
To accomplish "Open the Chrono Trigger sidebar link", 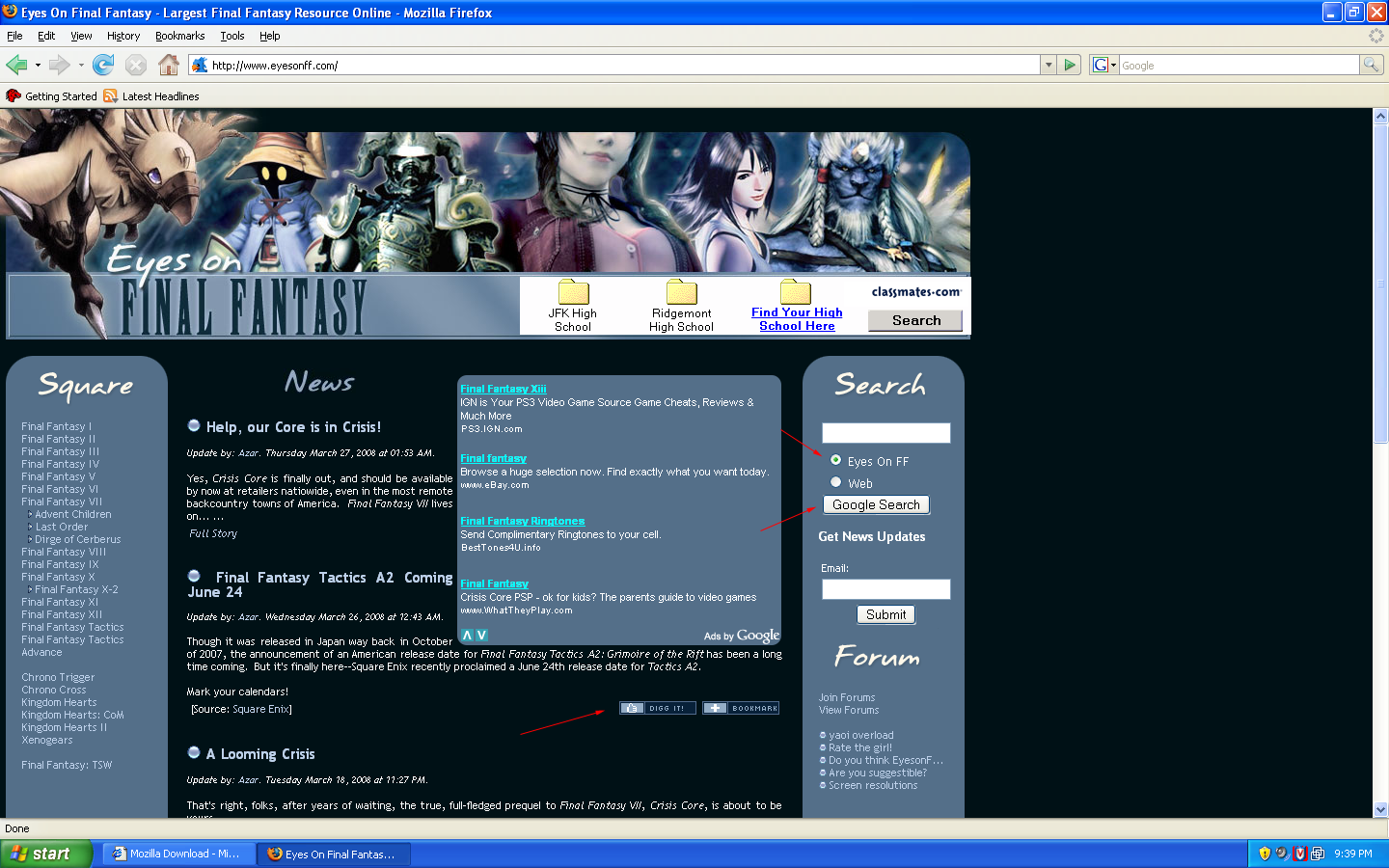I will tap(58, 677).
